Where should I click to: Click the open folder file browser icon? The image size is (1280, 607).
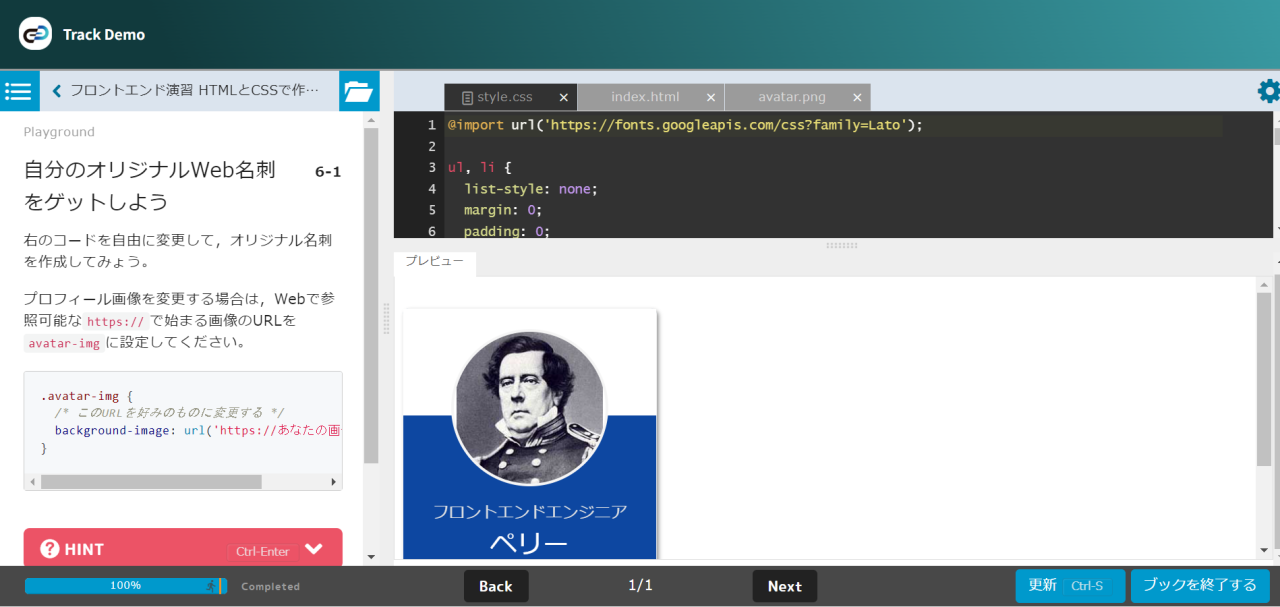pyautogui.click(x=358, y=91)
